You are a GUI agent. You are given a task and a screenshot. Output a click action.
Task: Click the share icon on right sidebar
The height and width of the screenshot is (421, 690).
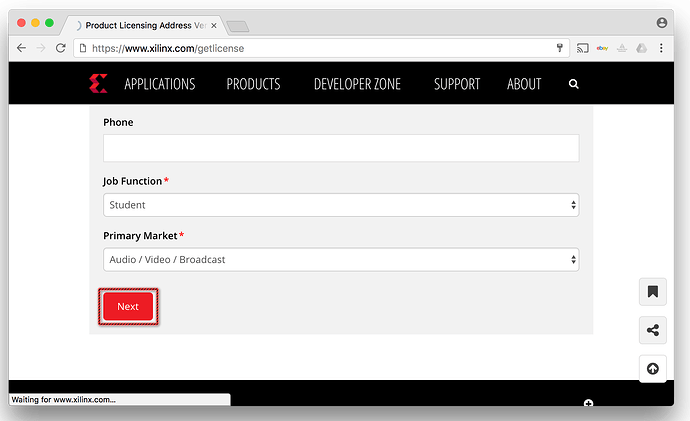[x=652, y=330]
